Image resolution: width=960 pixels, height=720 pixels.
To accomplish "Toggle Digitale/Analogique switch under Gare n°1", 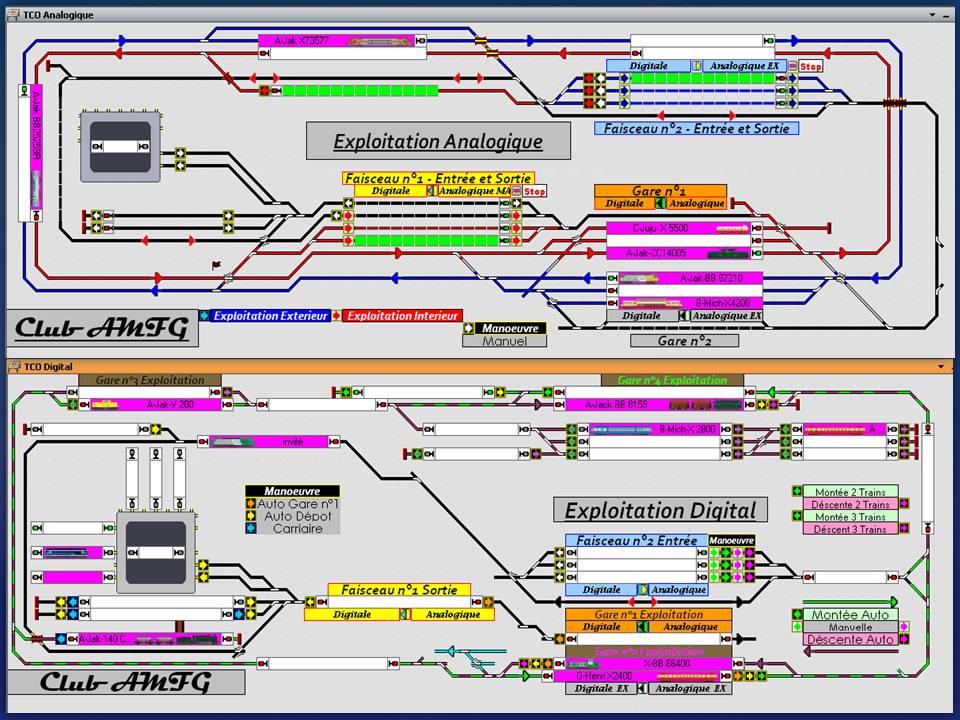I will (x=659, y=203).
